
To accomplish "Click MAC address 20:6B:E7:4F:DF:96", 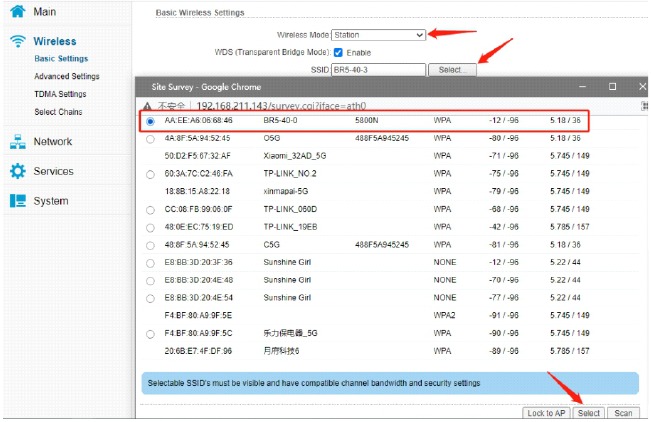I will 198,351.
